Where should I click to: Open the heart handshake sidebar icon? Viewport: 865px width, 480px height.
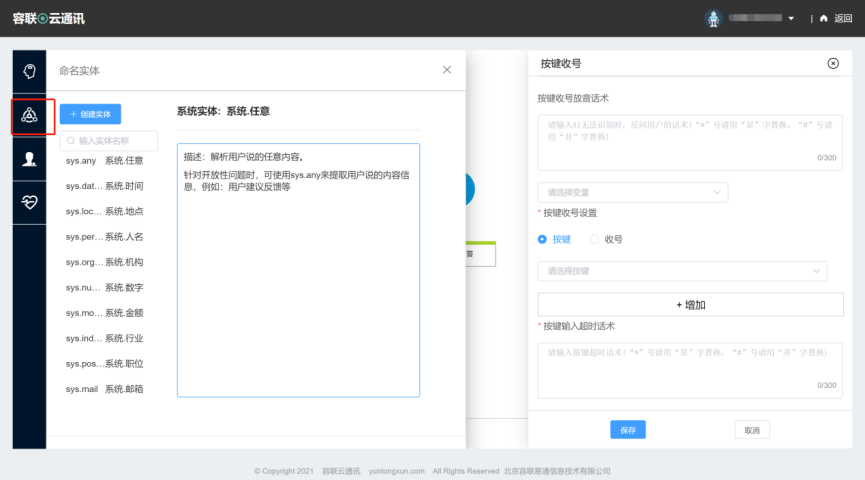(29, 202)
